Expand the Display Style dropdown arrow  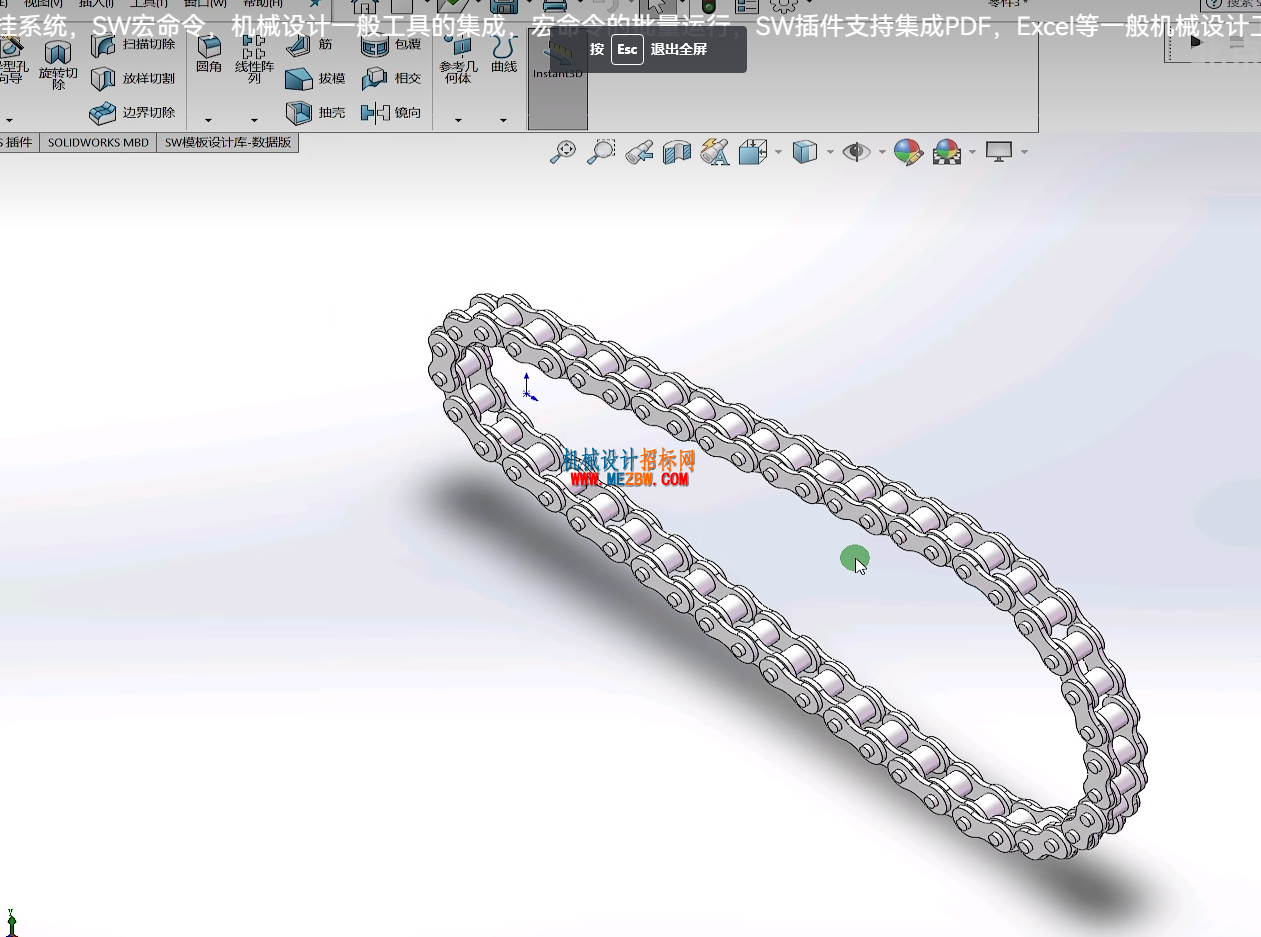click(830, 152)
